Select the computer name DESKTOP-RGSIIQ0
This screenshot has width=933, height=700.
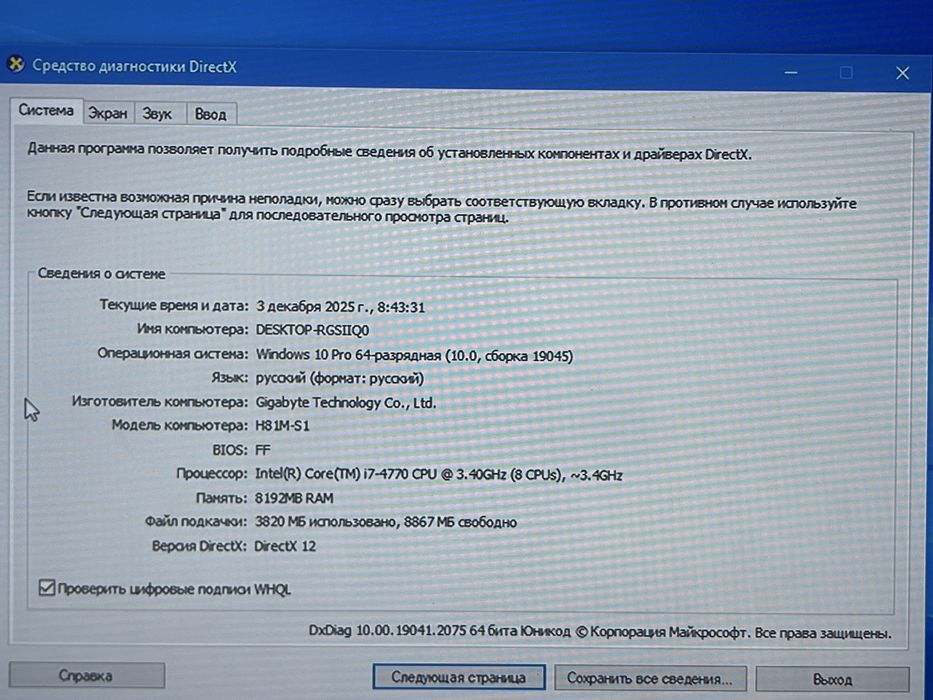pyautogui.click(x=312, y=330)
